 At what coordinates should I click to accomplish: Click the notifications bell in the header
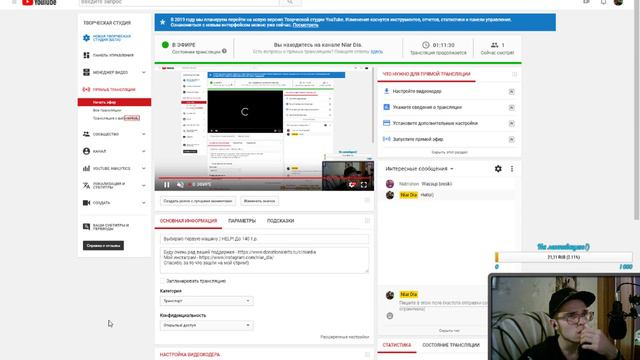click(x=603, y=2)
